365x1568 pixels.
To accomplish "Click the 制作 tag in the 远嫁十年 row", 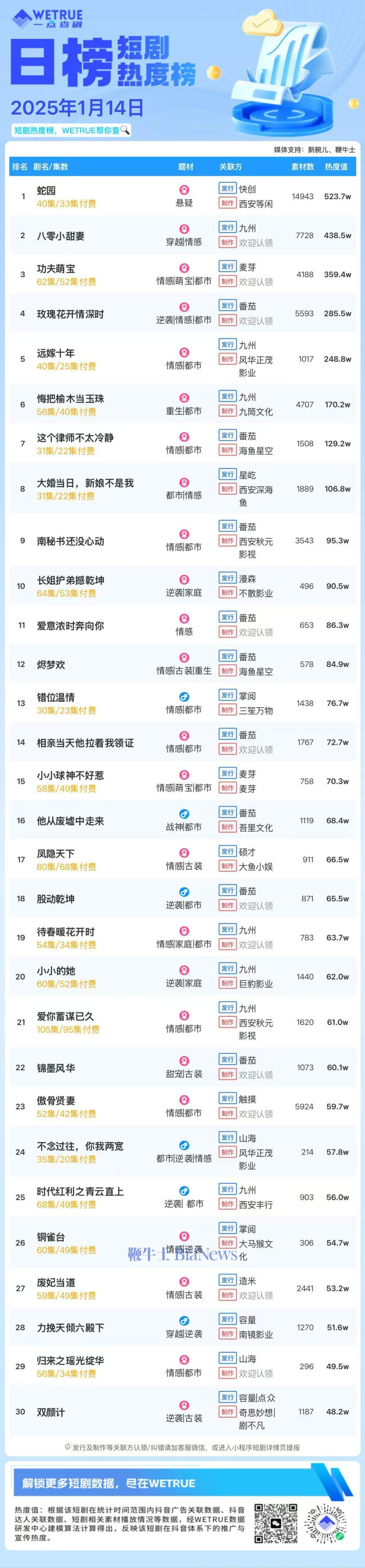I will [227, 359].
